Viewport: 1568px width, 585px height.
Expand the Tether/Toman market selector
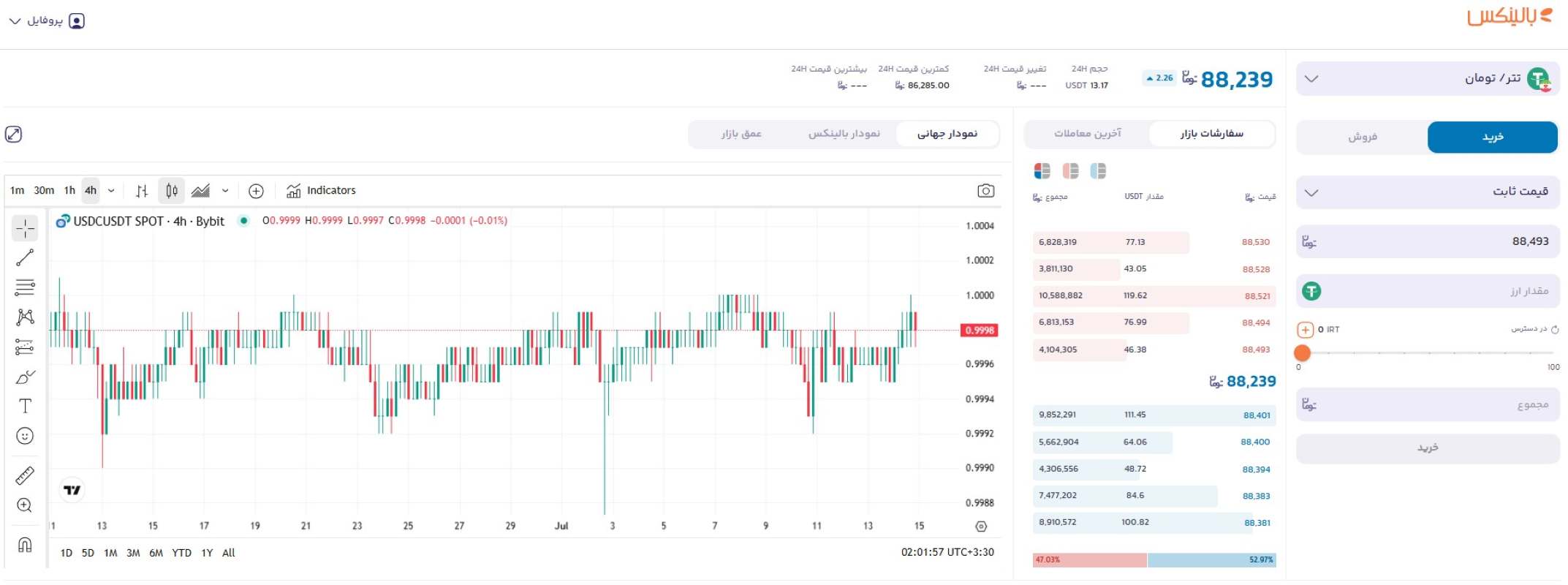point(1428,78)
